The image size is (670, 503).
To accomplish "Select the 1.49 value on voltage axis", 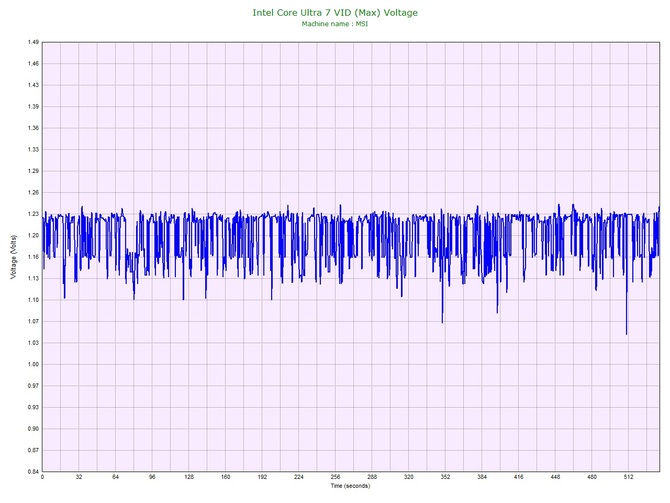I will tap(33, 42).
